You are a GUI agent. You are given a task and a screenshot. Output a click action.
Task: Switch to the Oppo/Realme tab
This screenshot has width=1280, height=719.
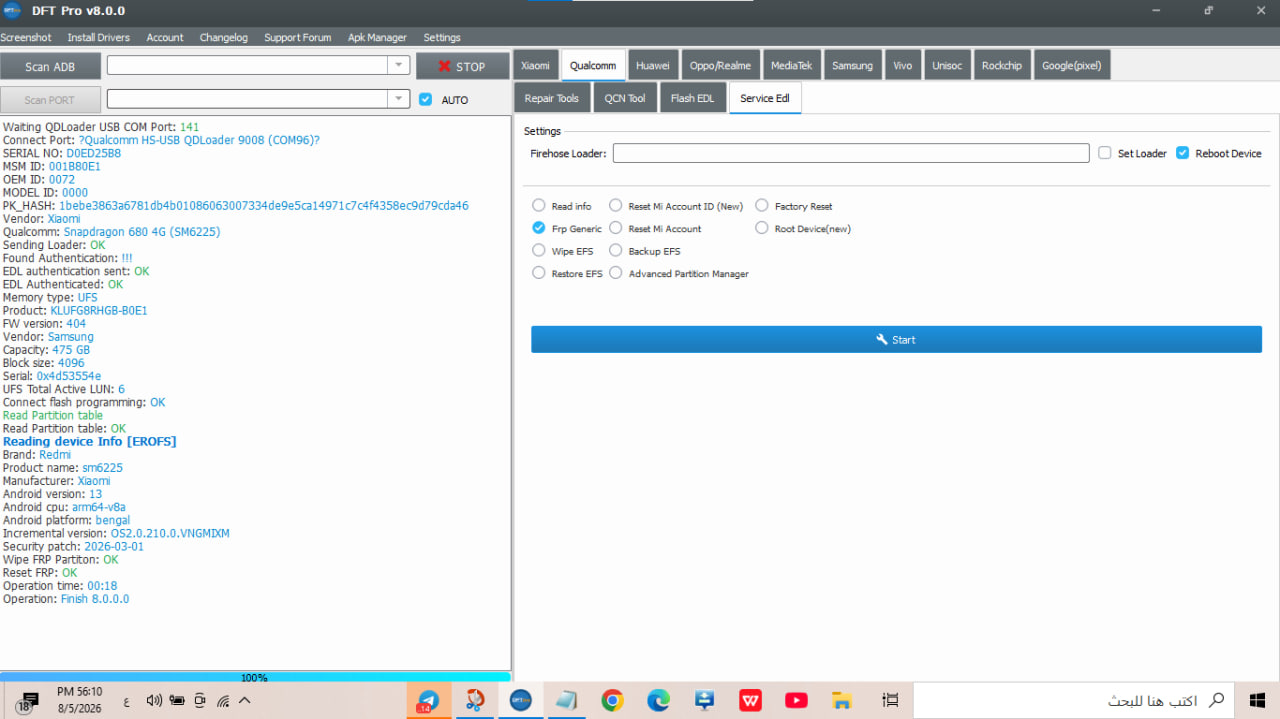pyautogui.click(x=720, y=65)
